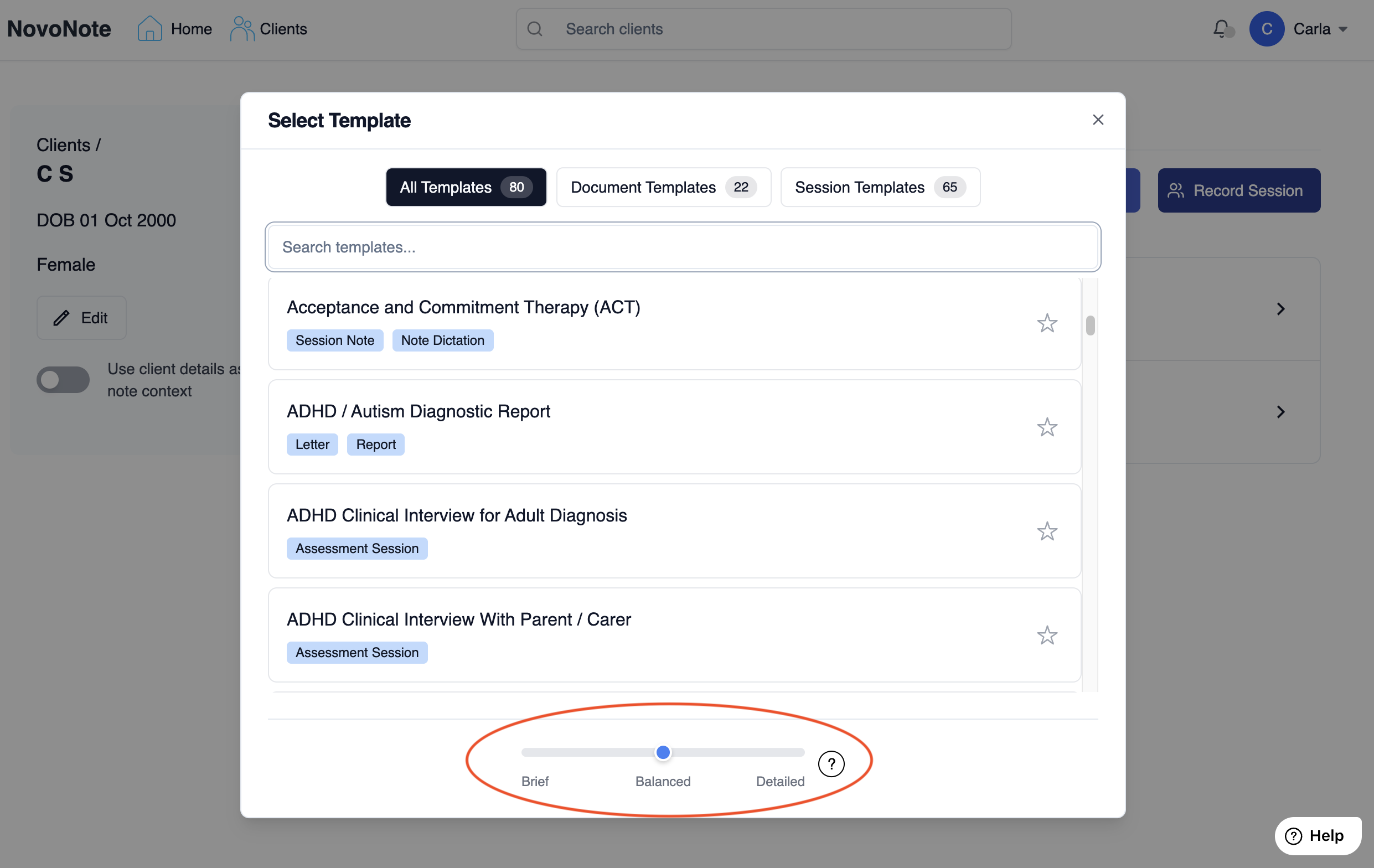Screen dimensions: 1374x868
Task: Select the All Templates tab
Action: (466, 187)
